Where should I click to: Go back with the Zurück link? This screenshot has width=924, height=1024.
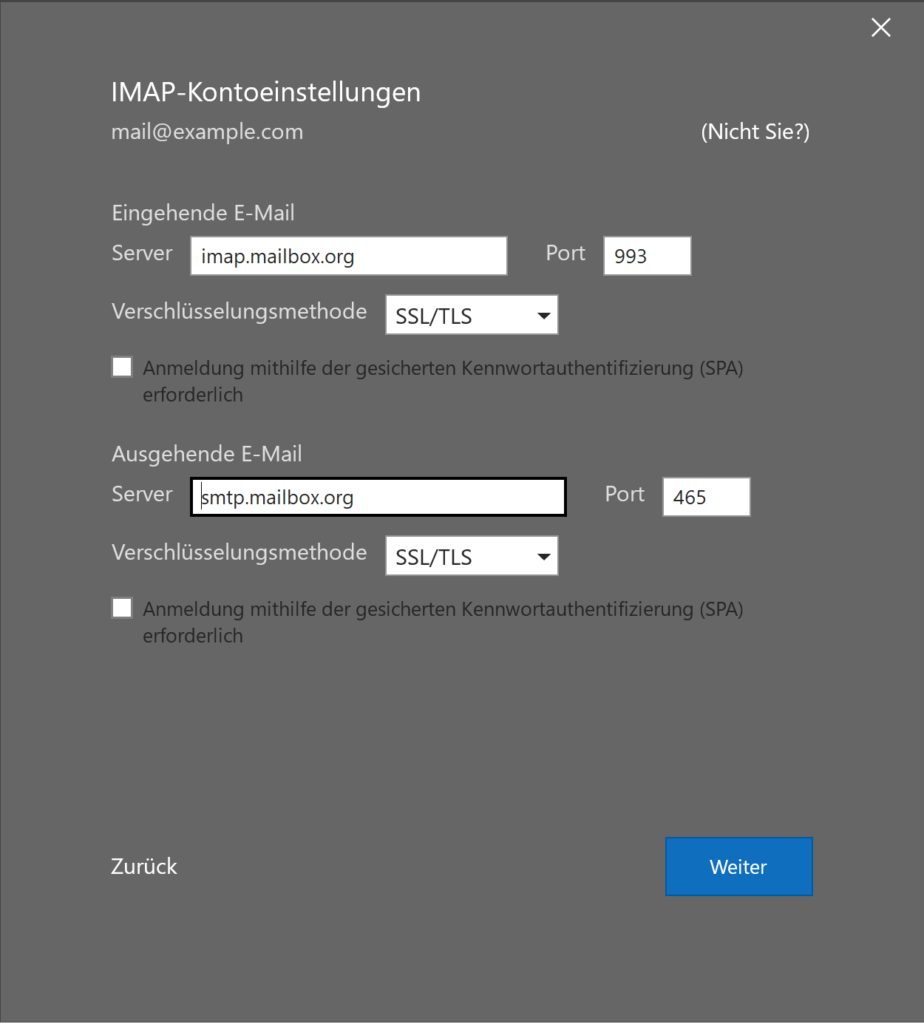click(144, 867)
